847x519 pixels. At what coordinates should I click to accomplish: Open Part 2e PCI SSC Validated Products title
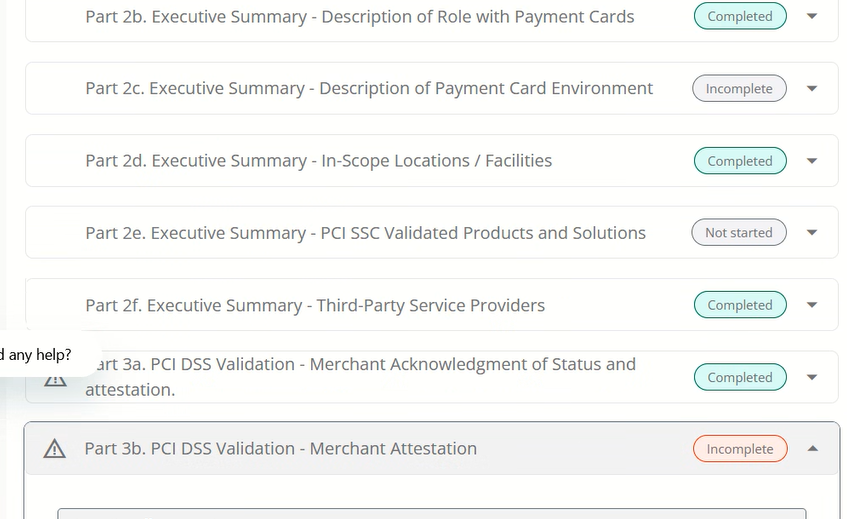click(365, 233)
